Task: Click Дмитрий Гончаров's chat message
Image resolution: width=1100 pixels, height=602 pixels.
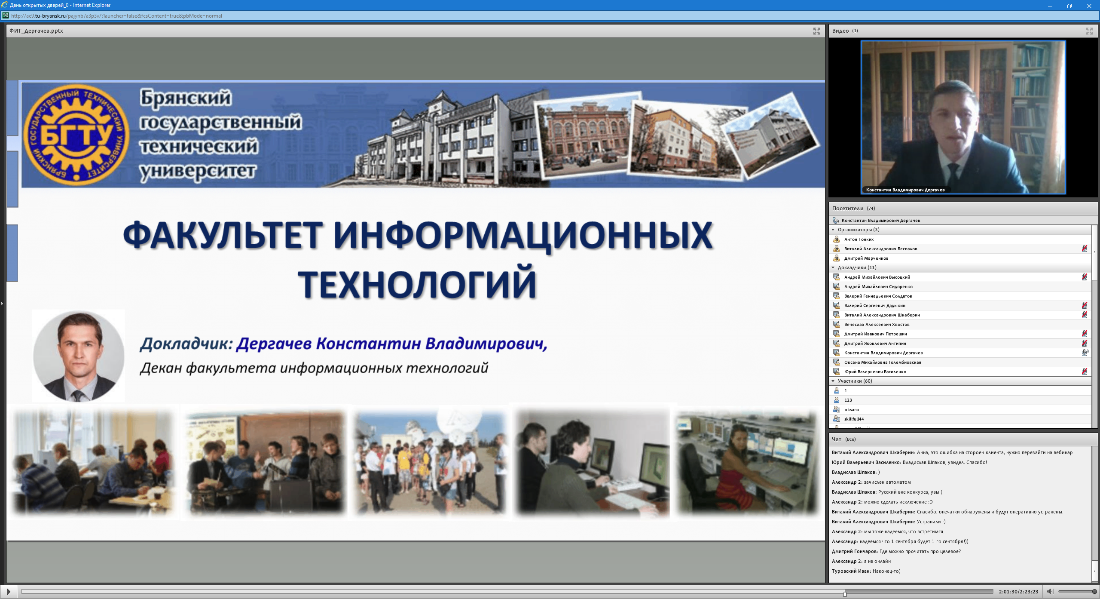Action: (899, 551)
